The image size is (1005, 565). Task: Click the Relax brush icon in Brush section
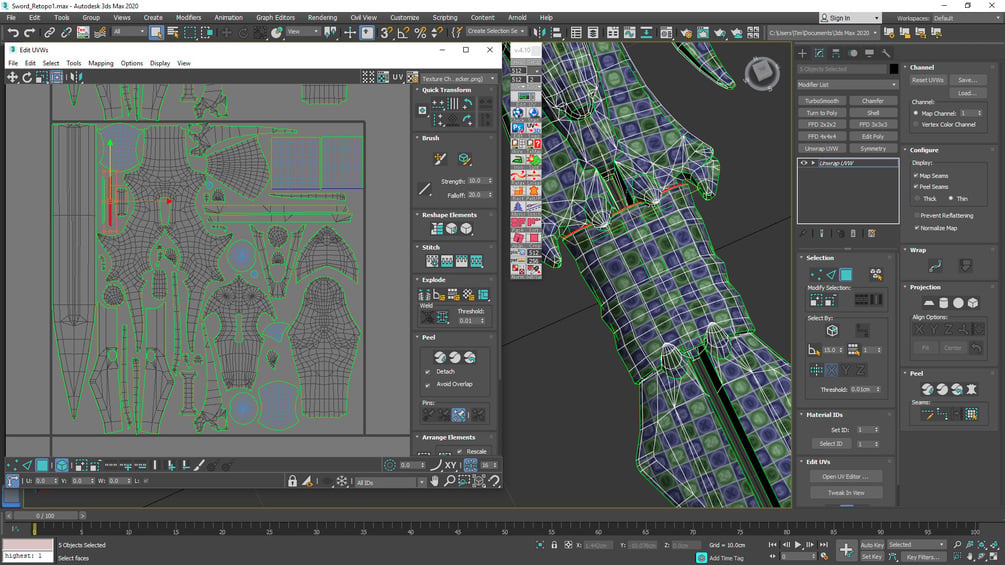click(x=464, y=158)
